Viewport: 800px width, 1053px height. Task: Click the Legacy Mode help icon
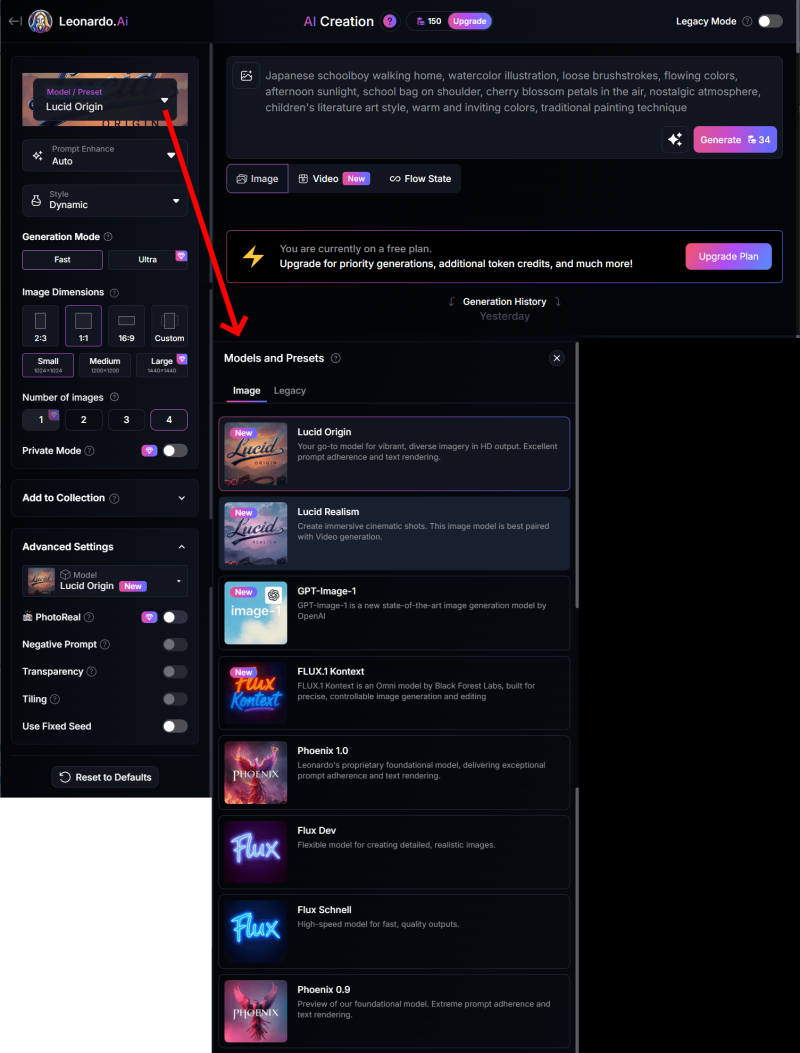pos(747,21)
